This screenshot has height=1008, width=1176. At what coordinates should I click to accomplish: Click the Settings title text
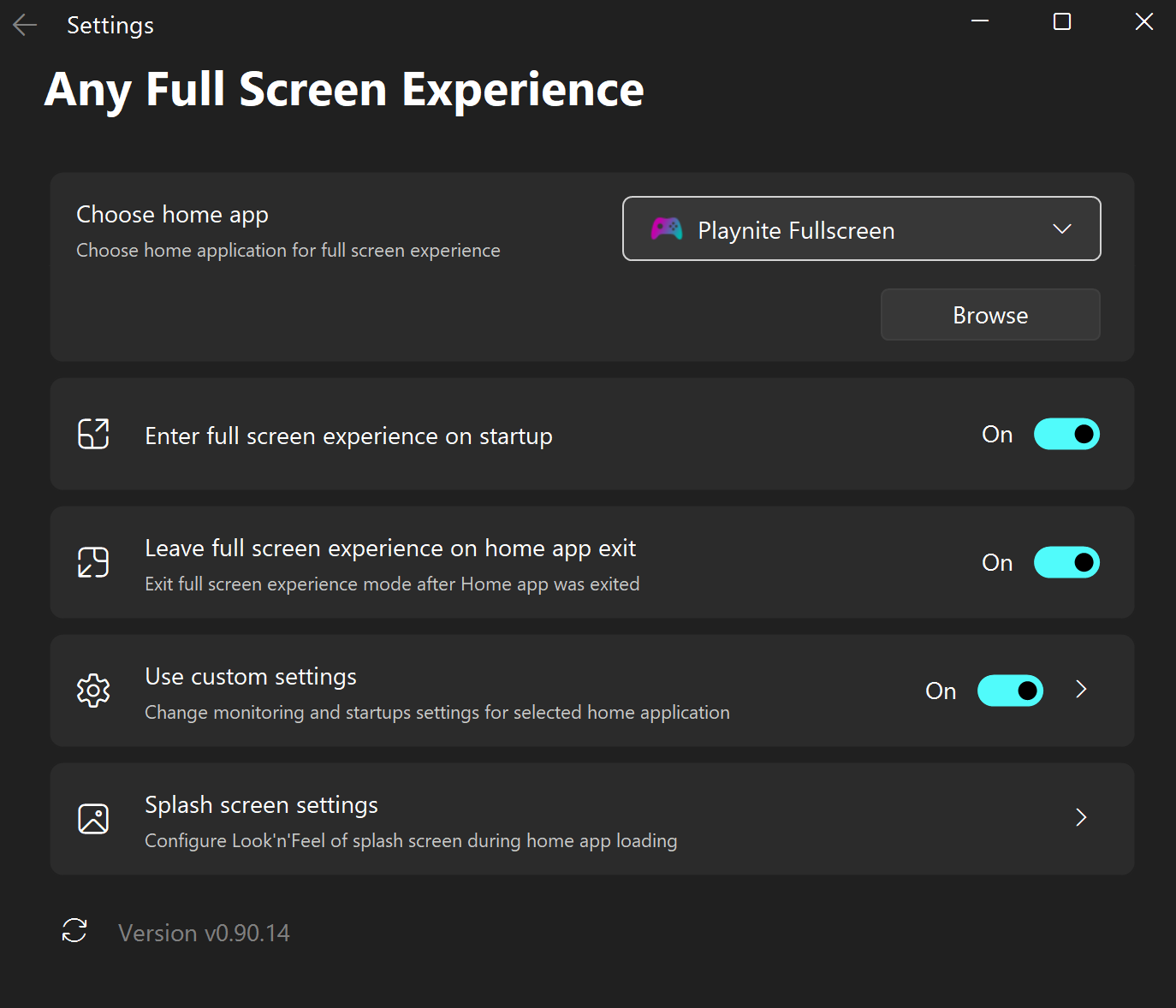click(110, 26)
